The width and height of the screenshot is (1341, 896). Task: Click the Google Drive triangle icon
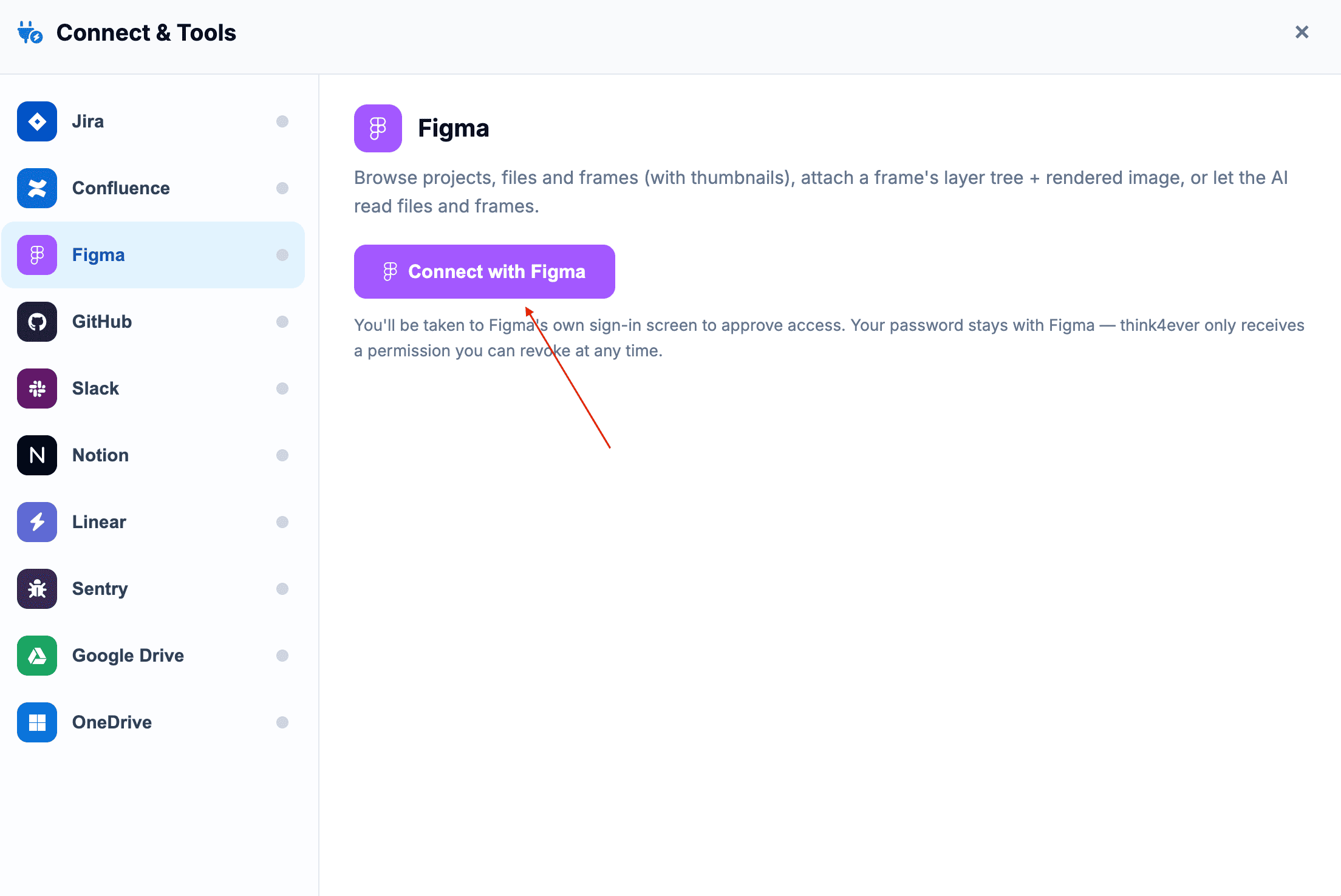click(x=37, y=656)
